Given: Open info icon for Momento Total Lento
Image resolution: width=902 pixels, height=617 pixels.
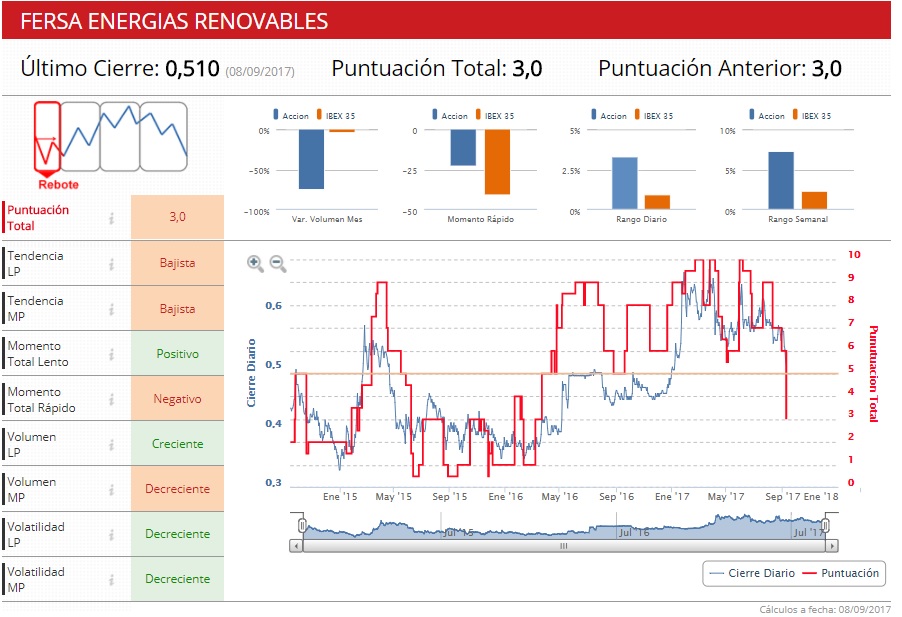Looking at the screenshot, I should coord(112,354).
